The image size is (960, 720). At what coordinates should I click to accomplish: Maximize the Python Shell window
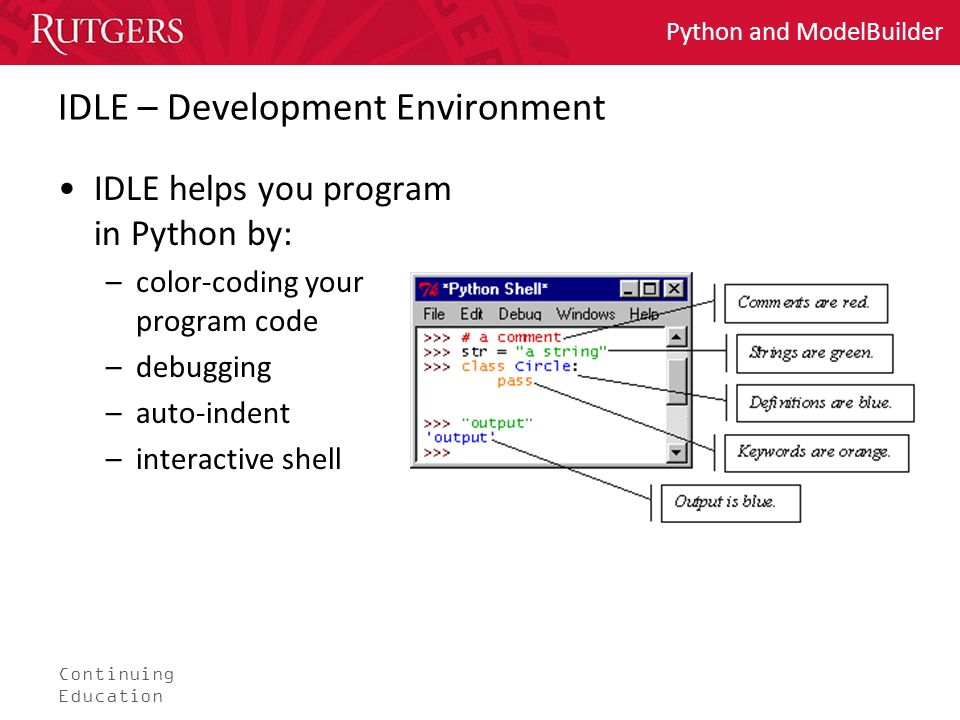point(650,288)
